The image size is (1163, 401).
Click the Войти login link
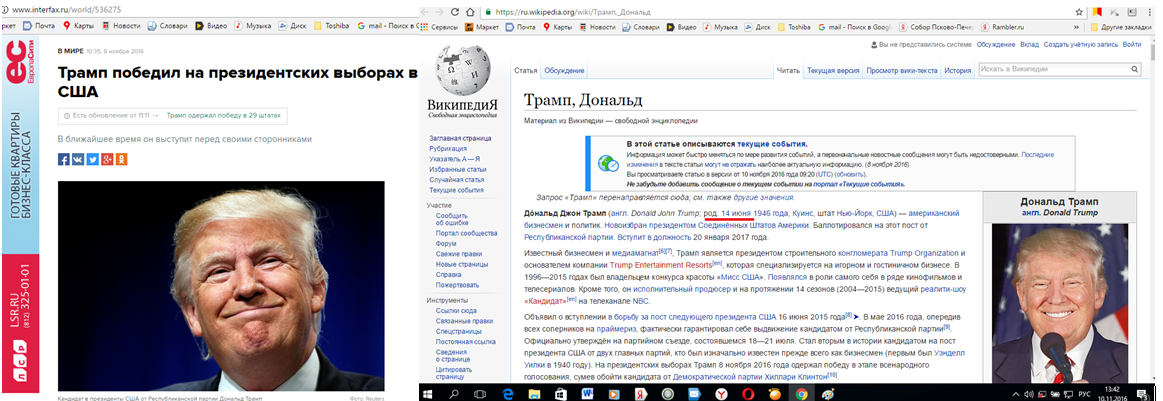[x=1132, y=44]
